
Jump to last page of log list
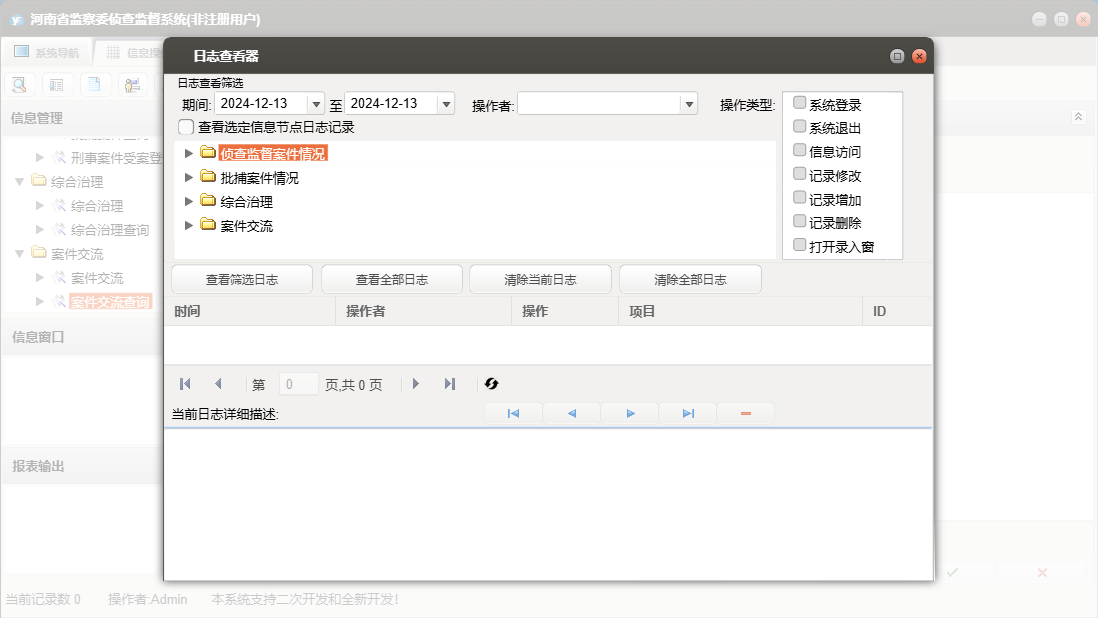[450, 384]
